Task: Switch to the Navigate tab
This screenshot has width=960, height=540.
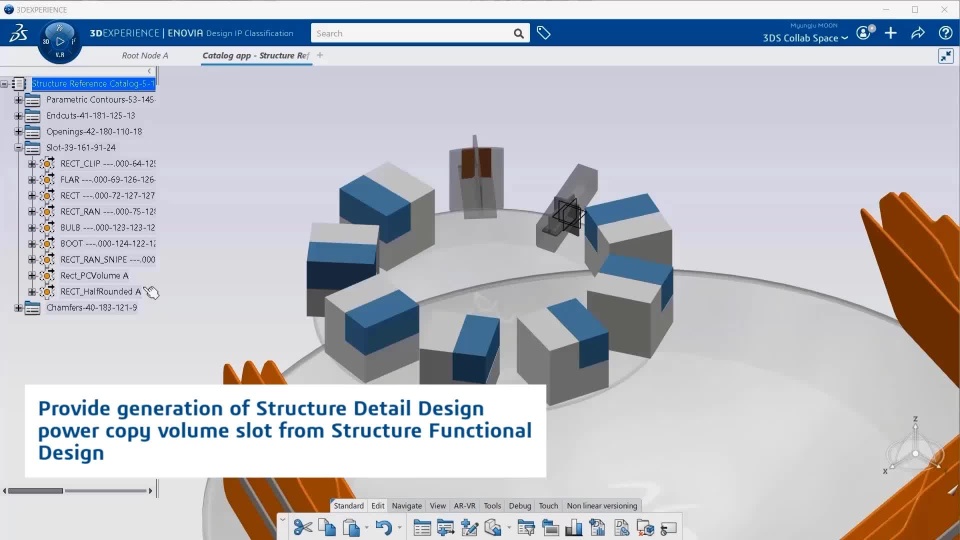Action: pos(407,506)
